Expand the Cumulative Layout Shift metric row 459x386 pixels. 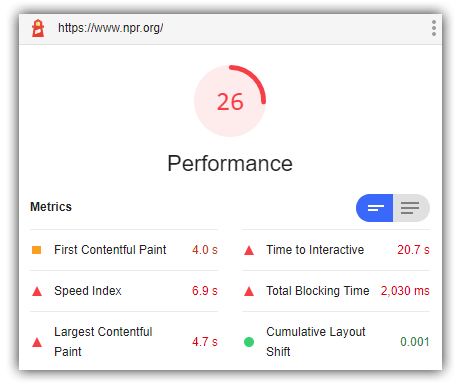[336, 342]
